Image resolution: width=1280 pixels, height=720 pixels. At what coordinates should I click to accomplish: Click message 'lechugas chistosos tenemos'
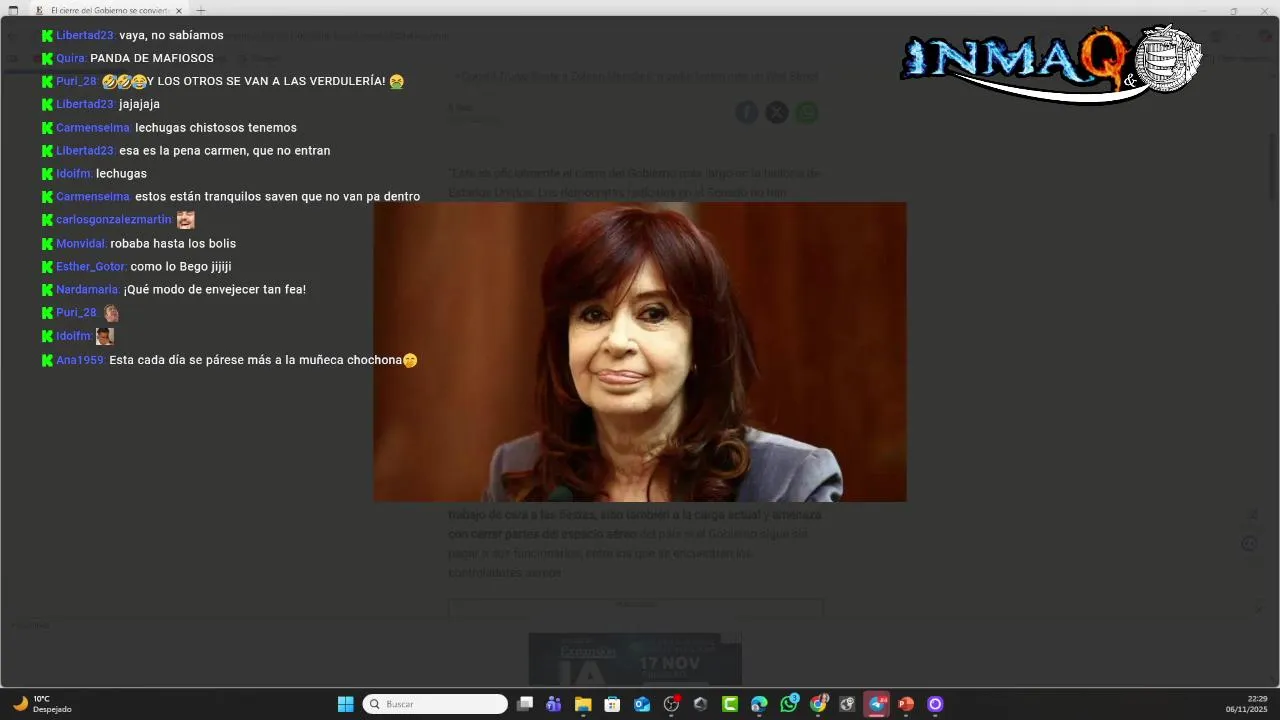tap(216, 128)
